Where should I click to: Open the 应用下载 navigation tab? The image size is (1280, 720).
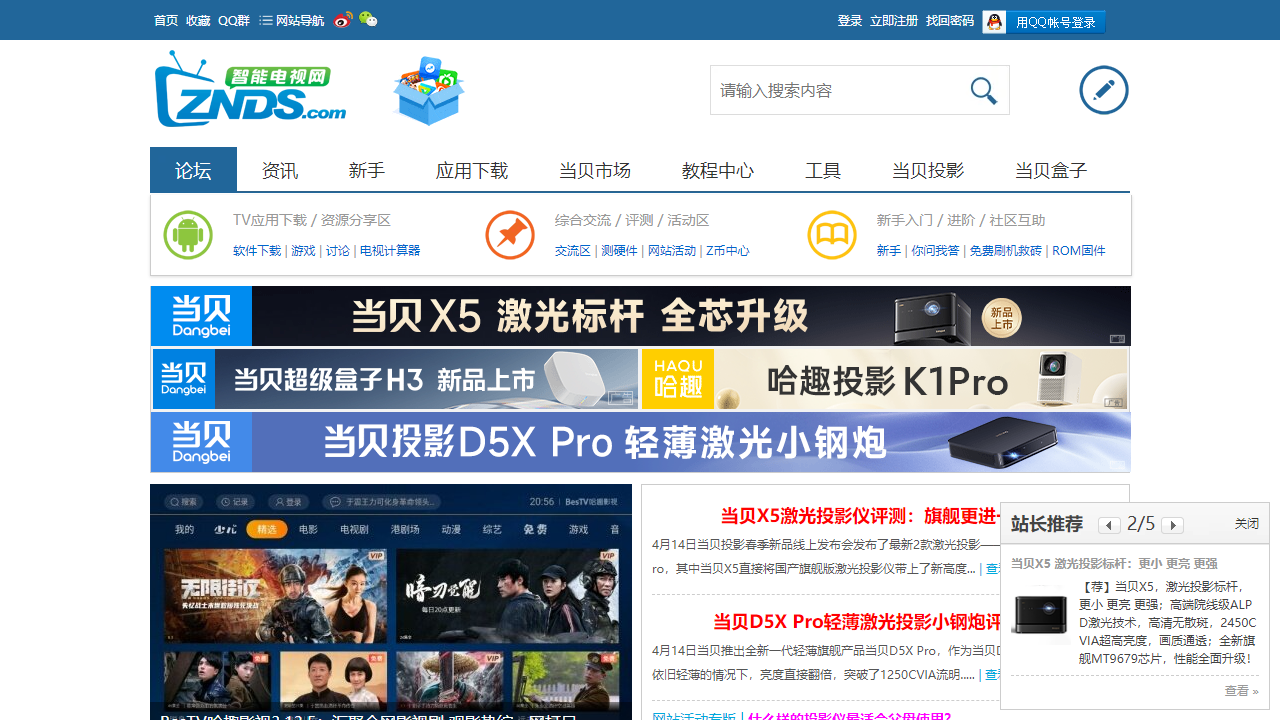click(x=472, y=170)
